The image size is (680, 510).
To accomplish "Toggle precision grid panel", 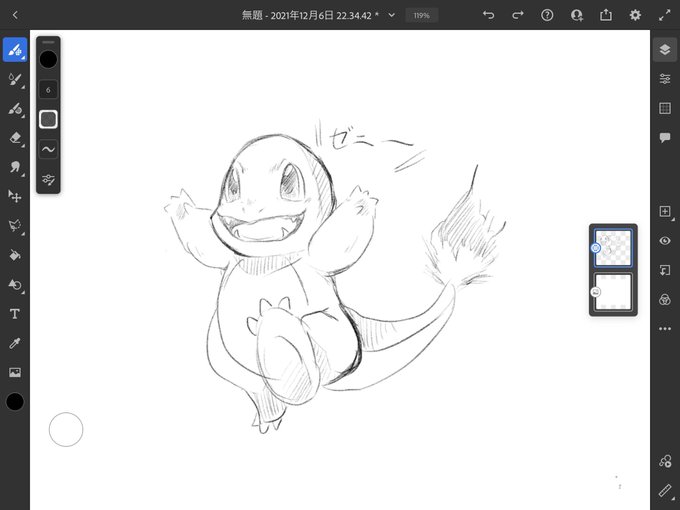I will (x=665, y=108).
